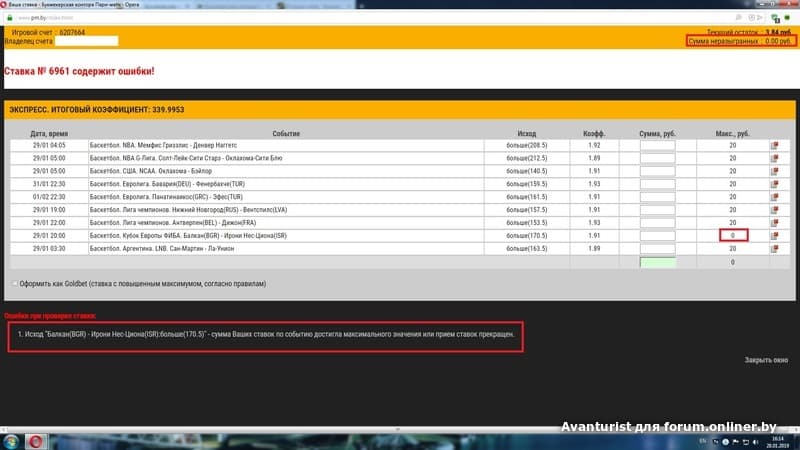Click the sum field for Бавария - Фенербахче row
Image resolution: width=800 pixels, height=450 pixels.
[657, 184]
